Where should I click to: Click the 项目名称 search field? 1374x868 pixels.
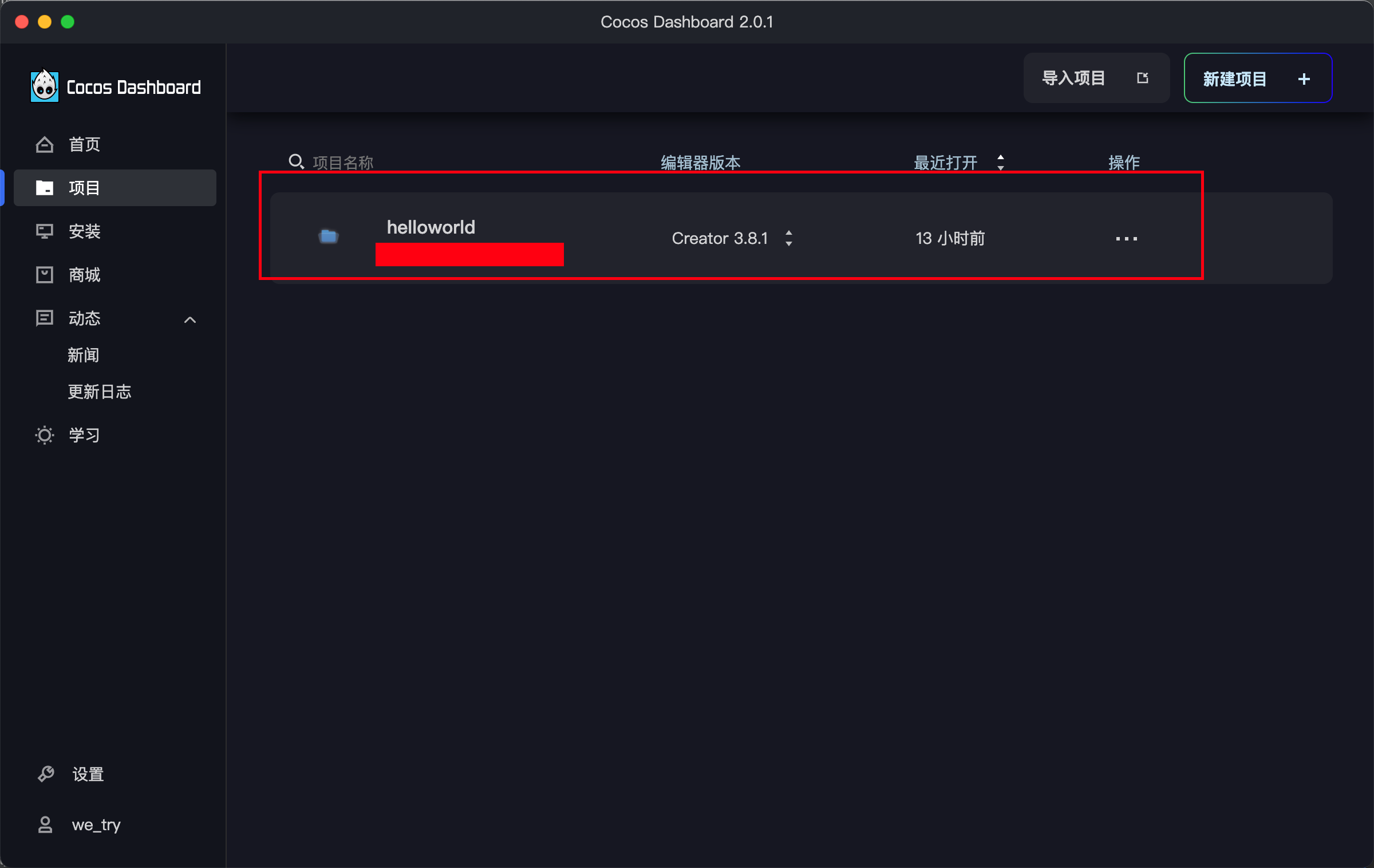click(343, 162)
